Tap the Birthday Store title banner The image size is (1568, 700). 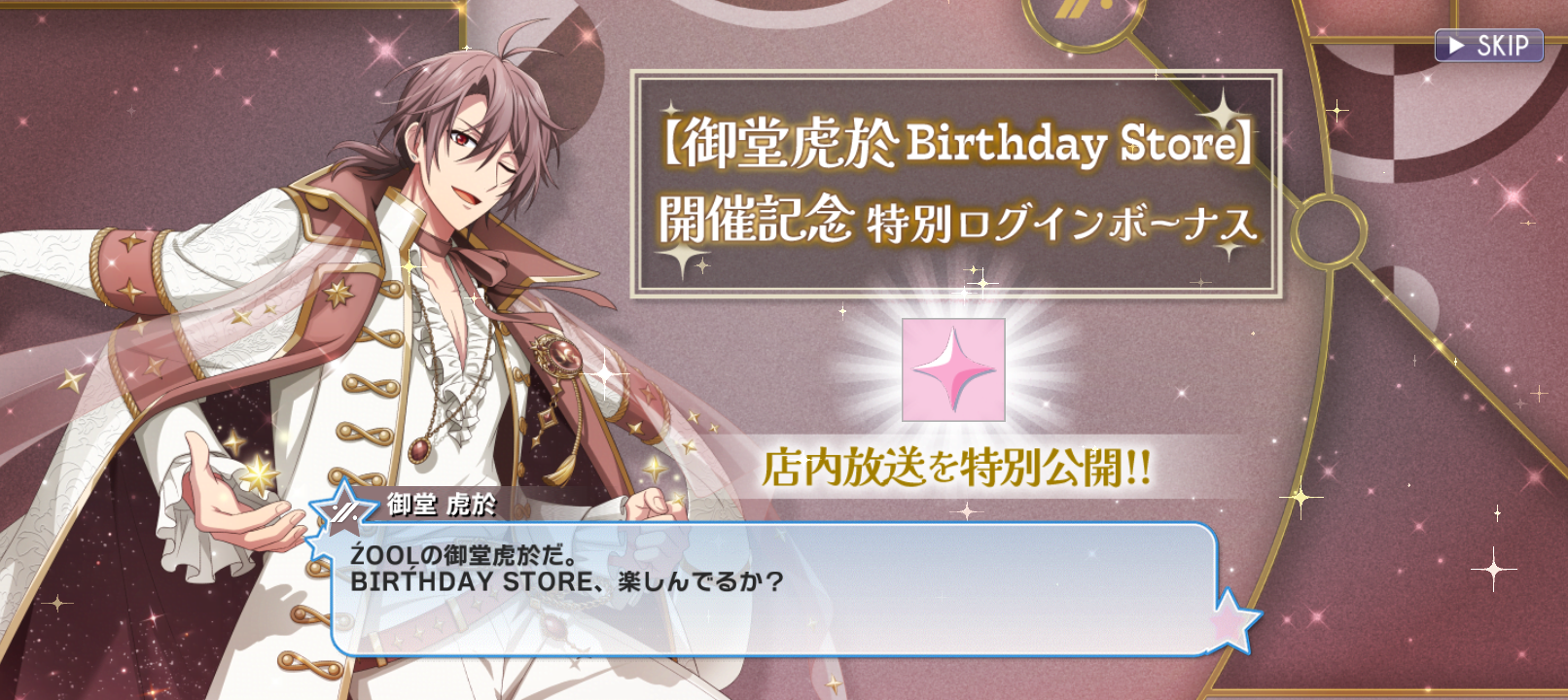[x=956, y=184]
